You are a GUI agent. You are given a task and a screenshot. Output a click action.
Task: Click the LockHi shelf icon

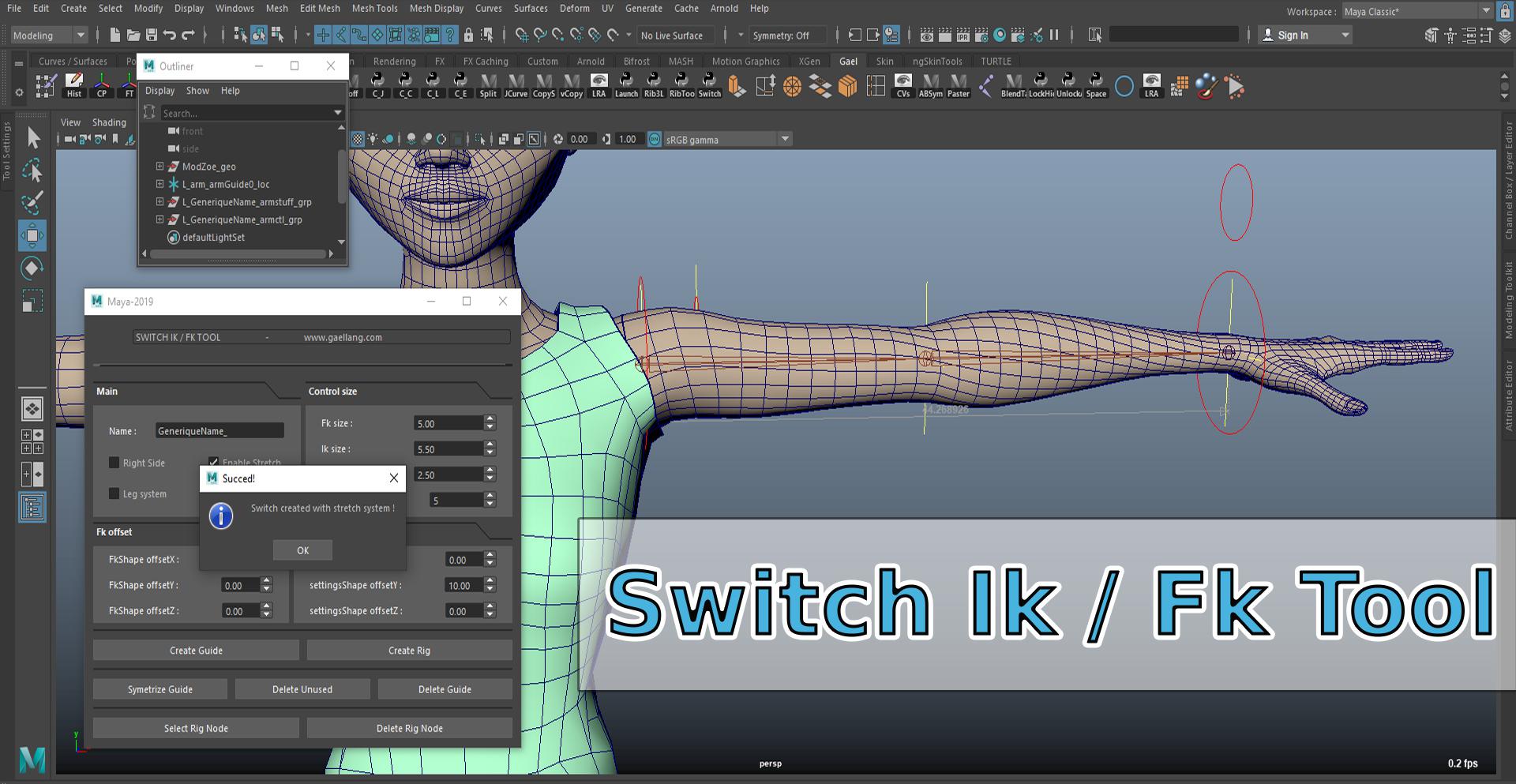(1041, 85)
